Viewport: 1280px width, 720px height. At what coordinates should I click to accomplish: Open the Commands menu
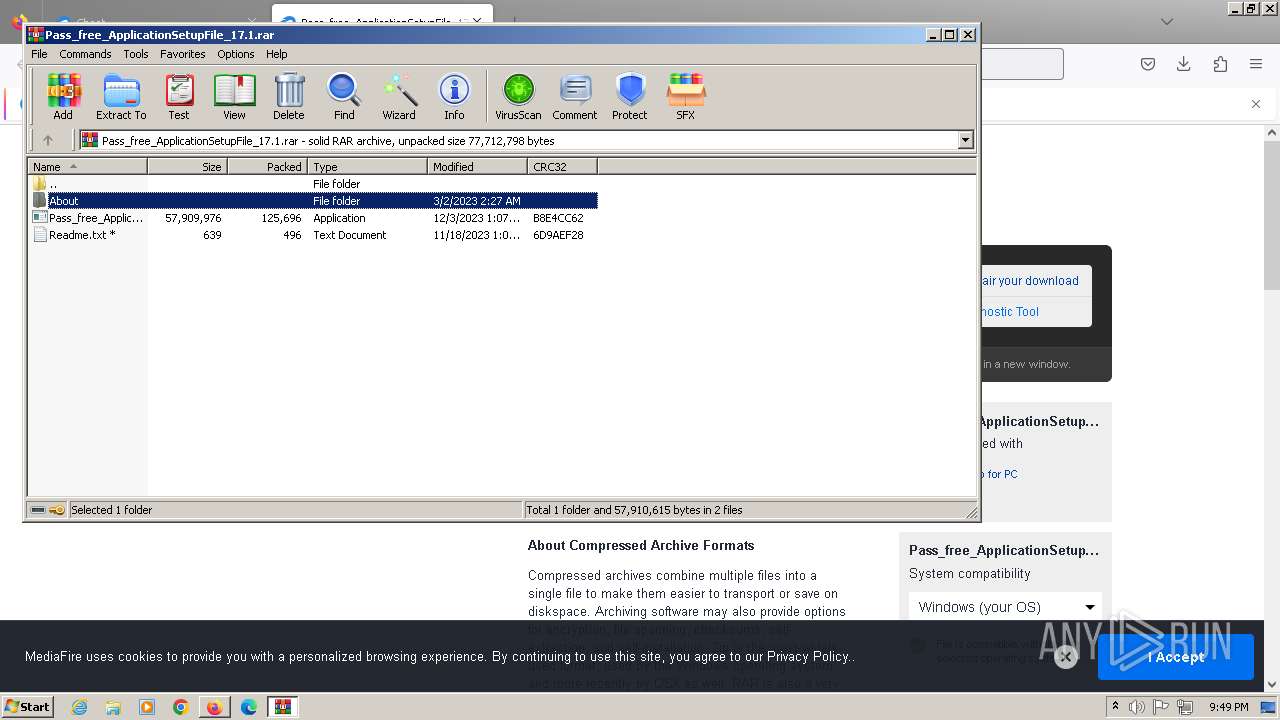coord(85,54)
